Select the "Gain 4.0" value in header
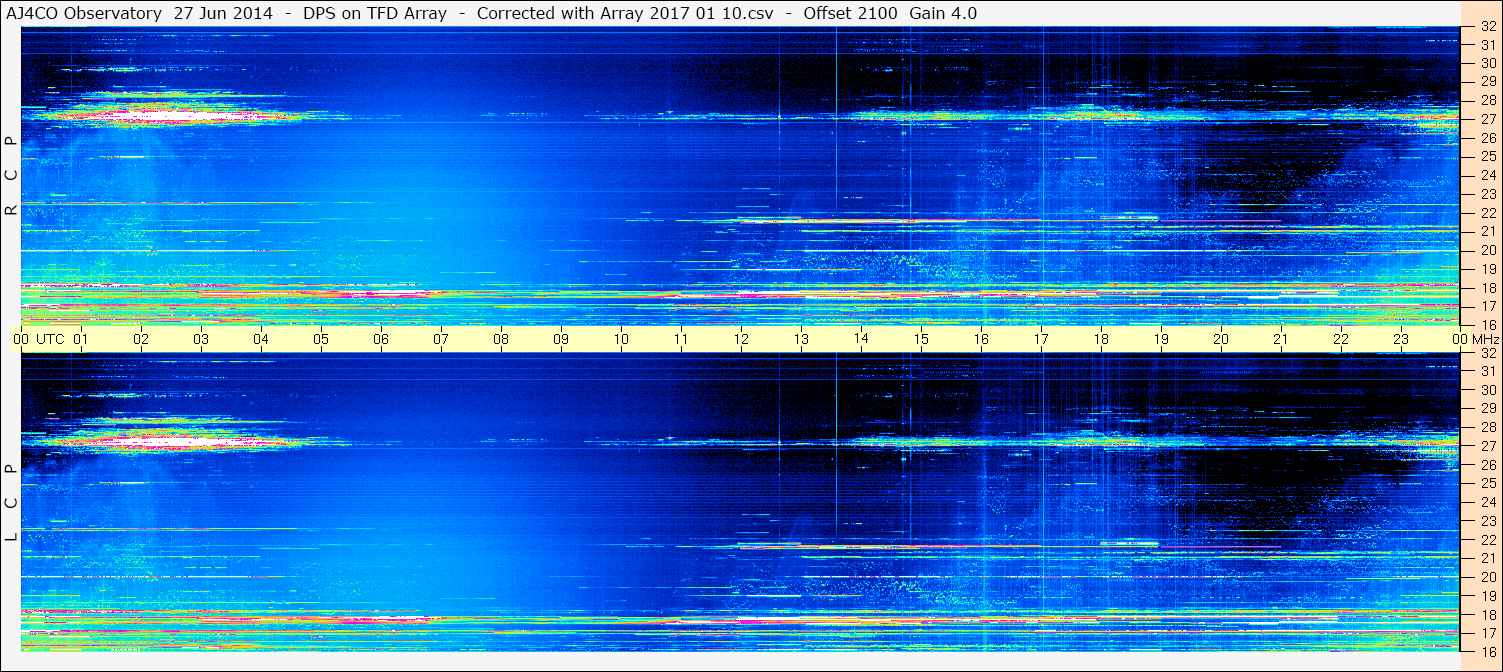The image size is (1503, 672). (943, 13)
